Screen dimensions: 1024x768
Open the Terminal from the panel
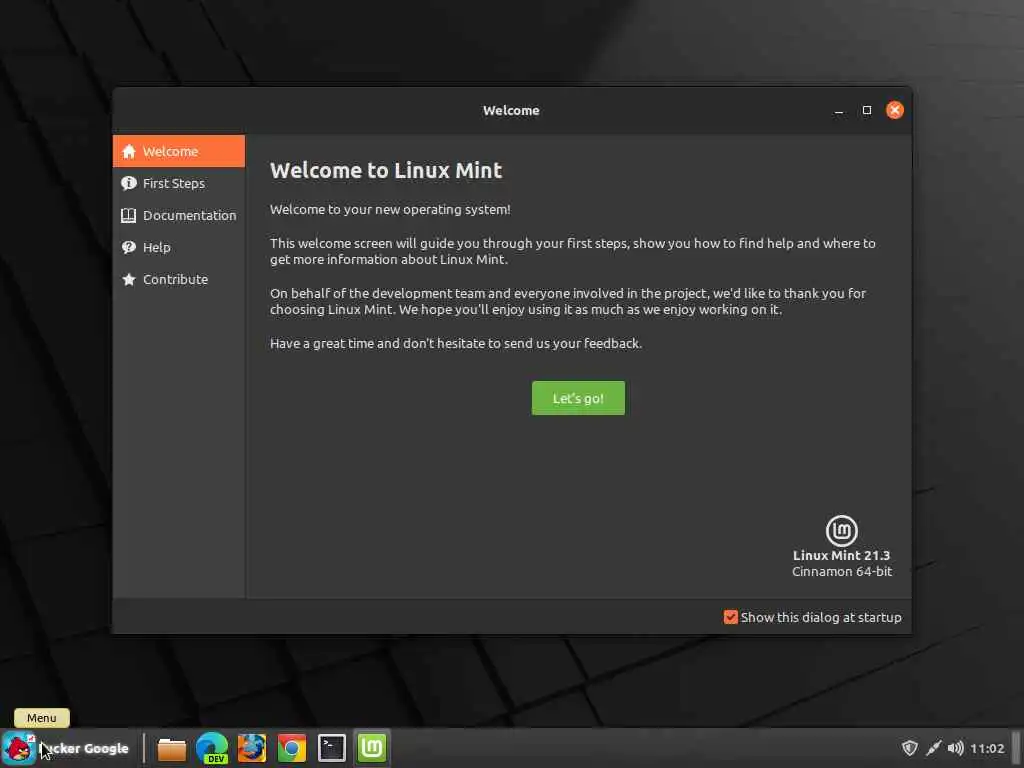tap(332, 748)
